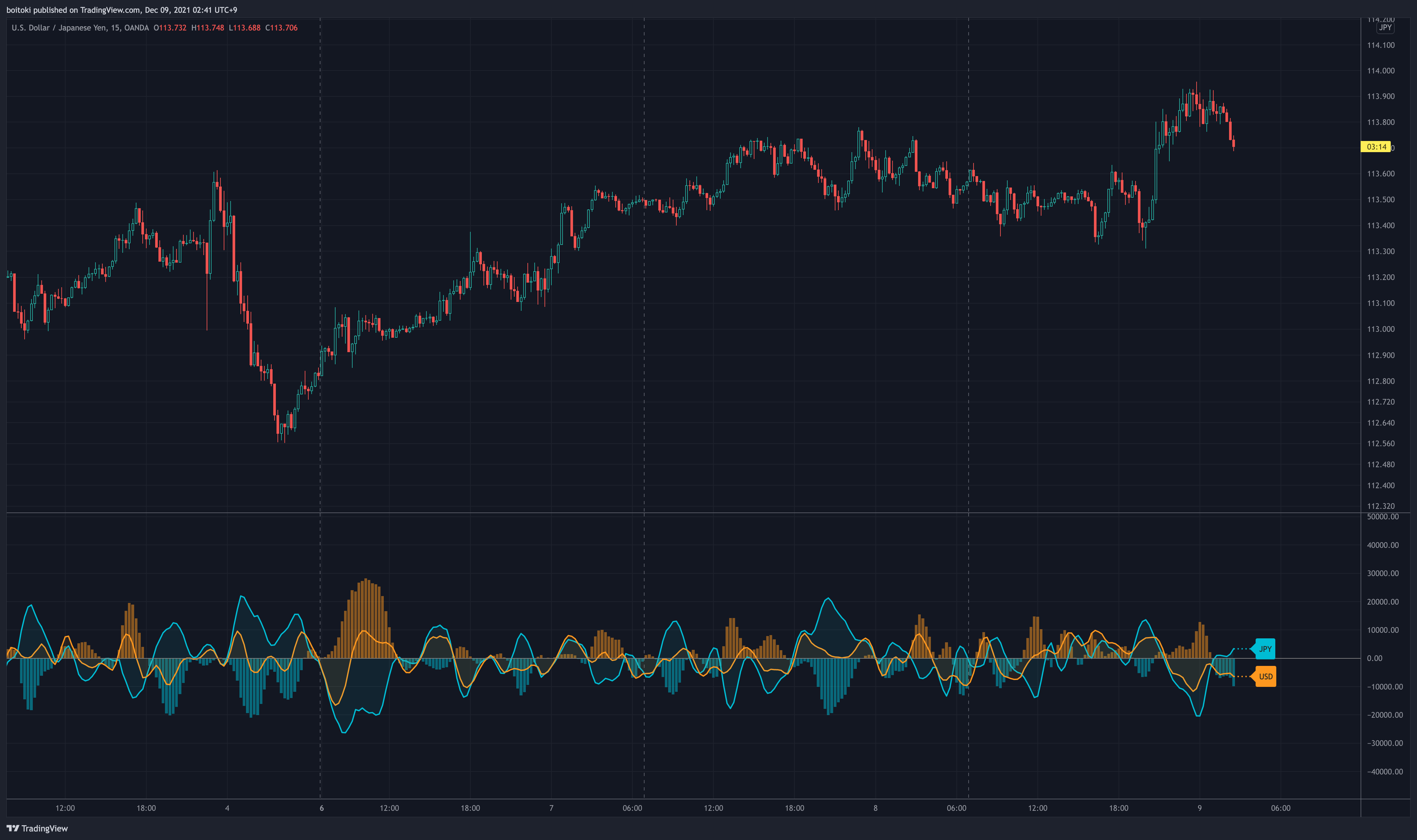
Task: Click the −30000.00 indicator axis label
Action: point(1385,743)
